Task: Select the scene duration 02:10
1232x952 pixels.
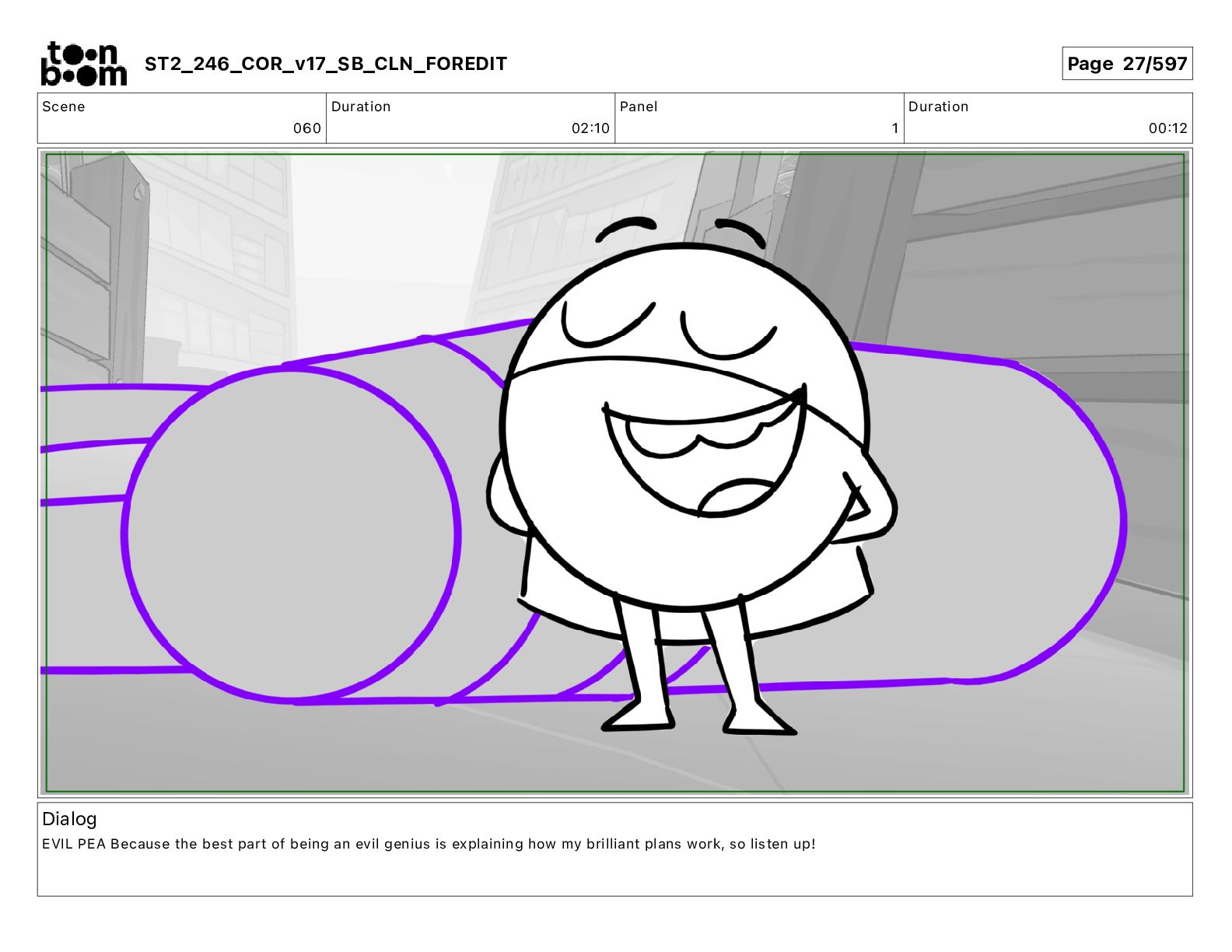Action: pyautogui.click(x=590, y=128)
